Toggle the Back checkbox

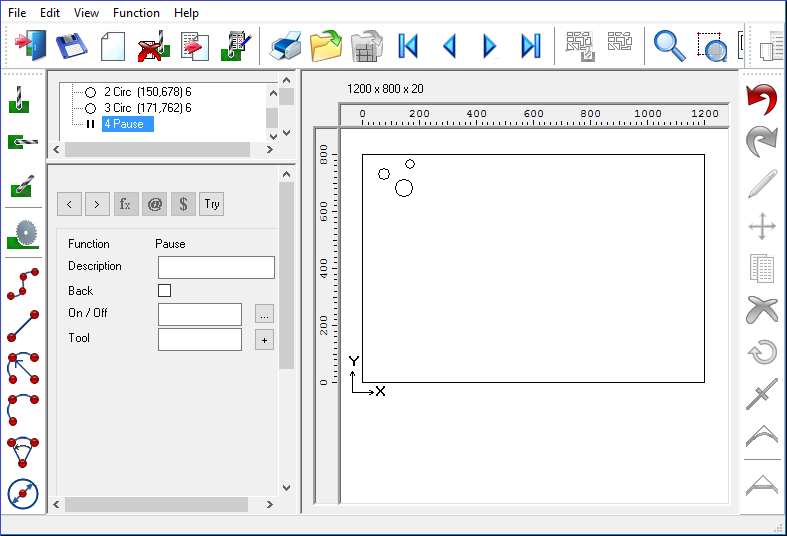click(x=164, y=291)
